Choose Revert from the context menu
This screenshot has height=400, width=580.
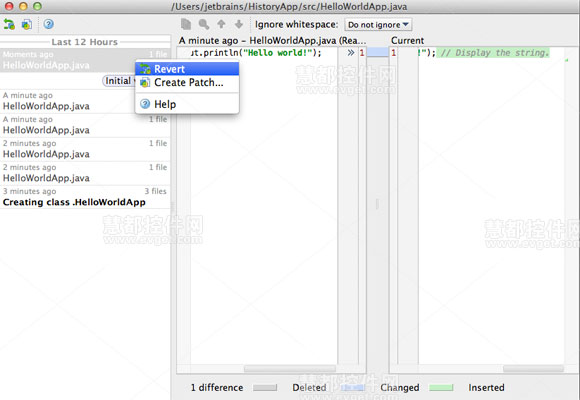(187, 69)
